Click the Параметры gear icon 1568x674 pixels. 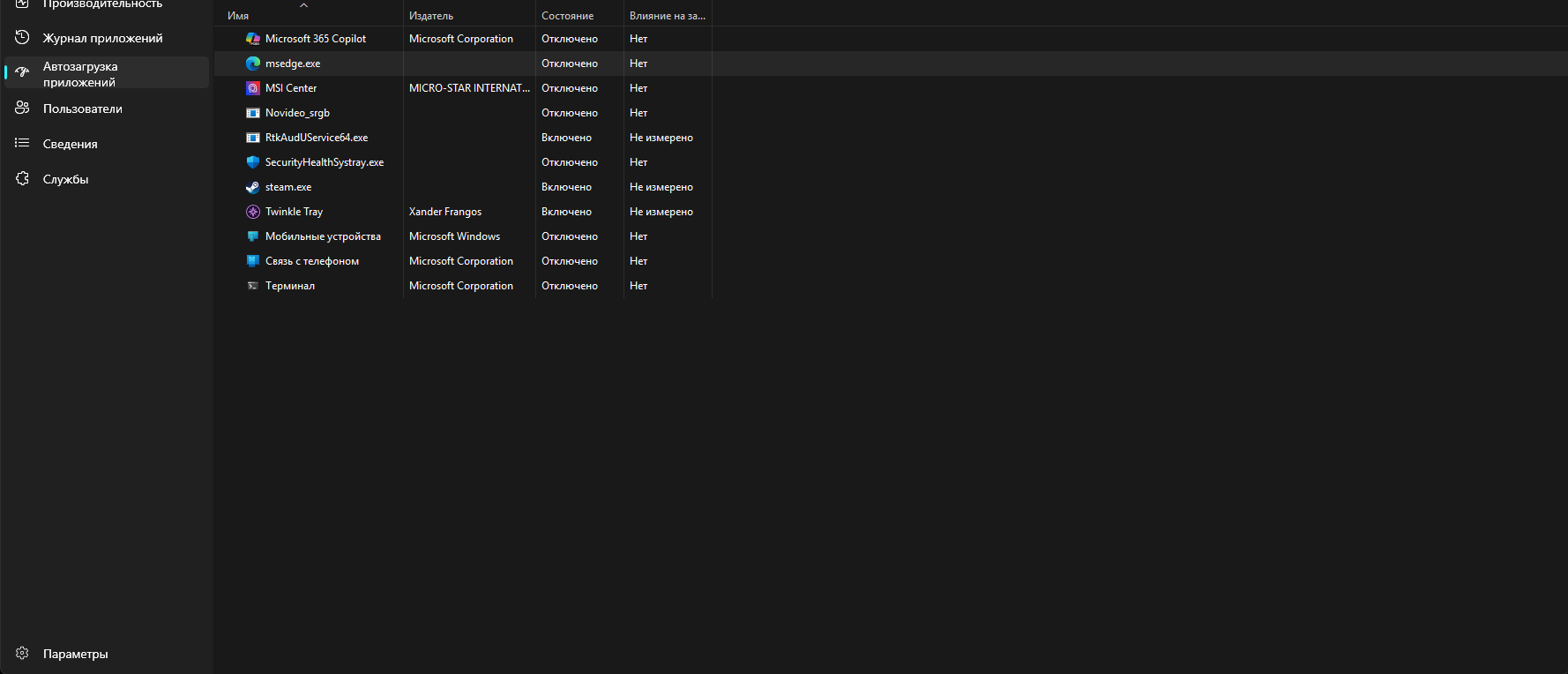23,653
